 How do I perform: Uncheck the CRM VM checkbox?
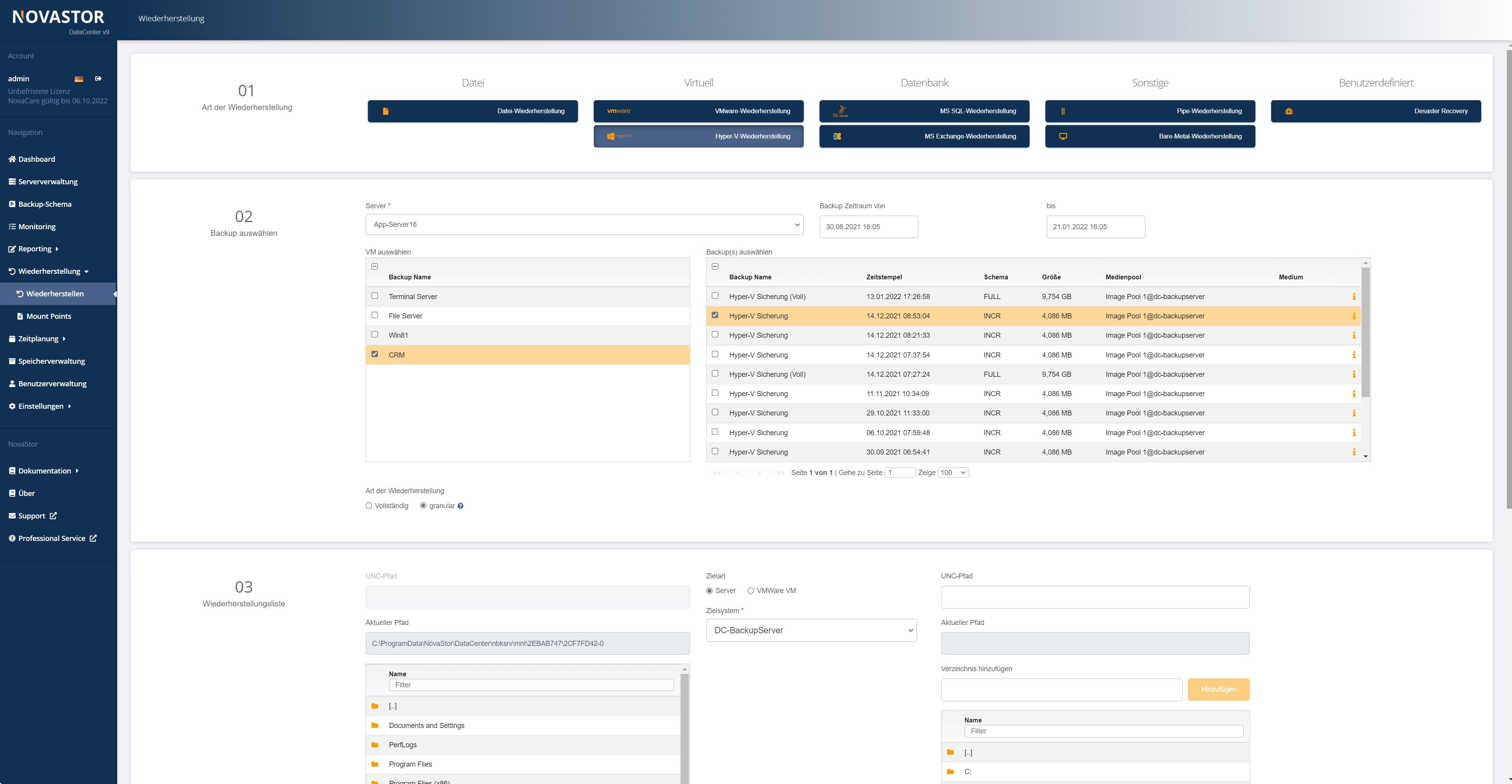tap(375, 354)
